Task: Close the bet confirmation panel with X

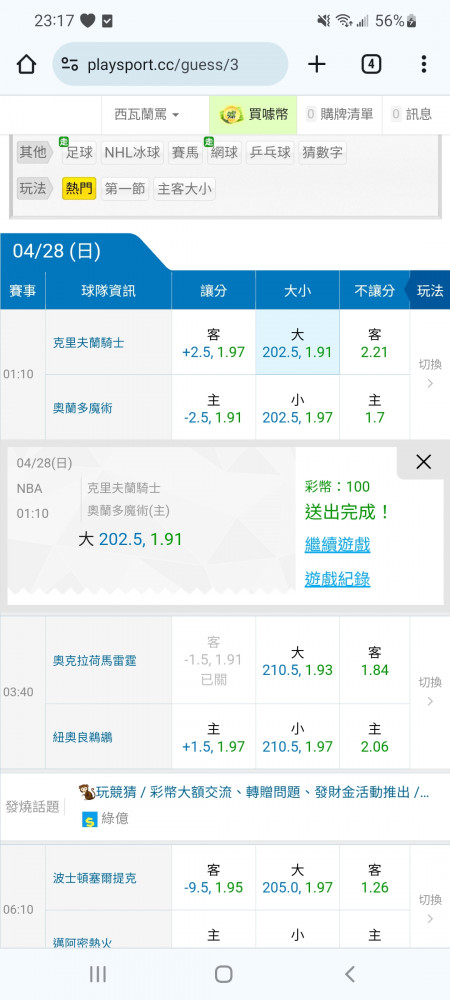Action: [x=423, y=462]
